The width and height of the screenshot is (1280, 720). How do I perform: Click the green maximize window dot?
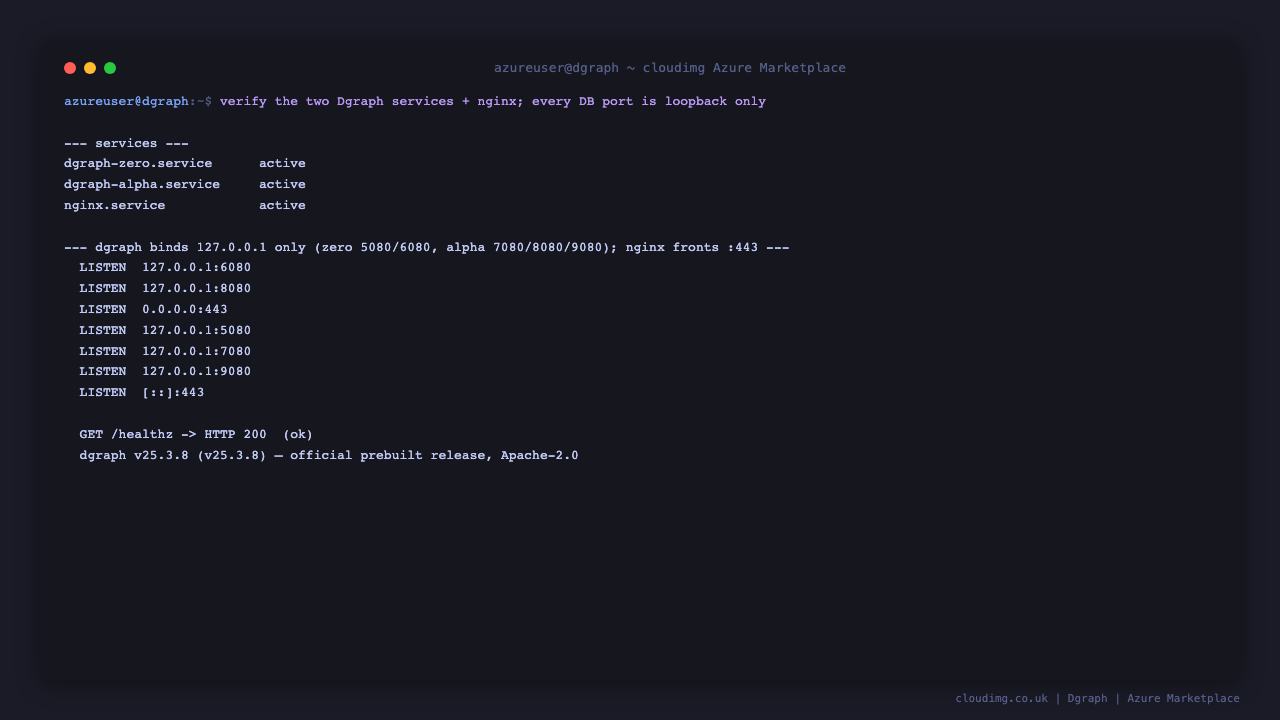tap(110, 68)
